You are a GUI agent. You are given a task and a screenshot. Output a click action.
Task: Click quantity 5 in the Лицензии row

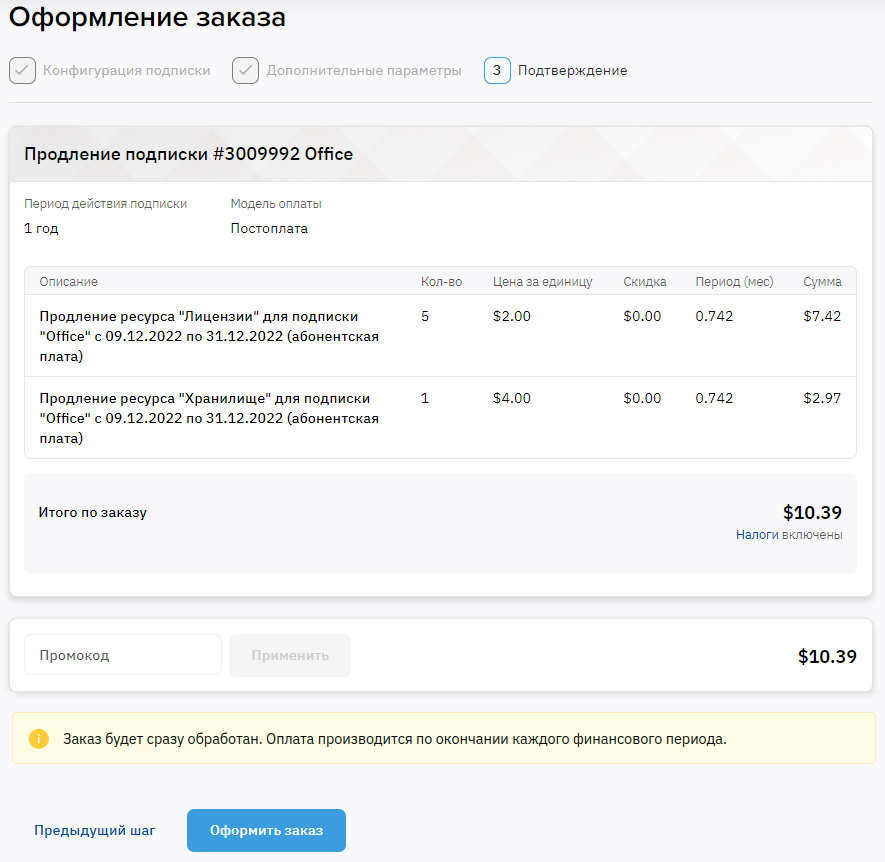425,316
